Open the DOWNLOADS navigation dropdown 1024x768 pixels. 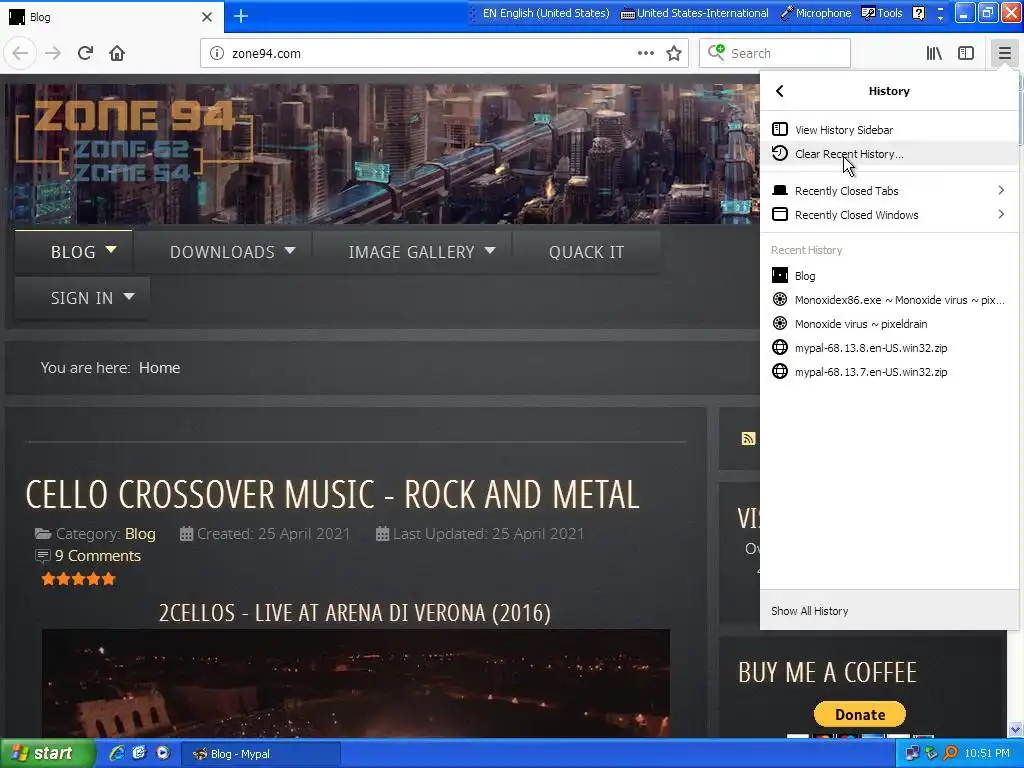223,251
